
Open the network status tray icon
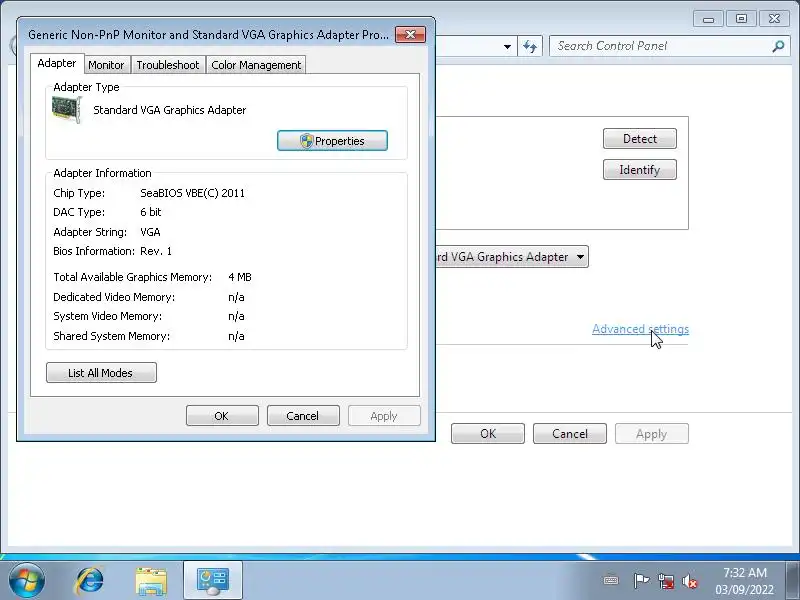pyautogui.click(x=665, y=581)
